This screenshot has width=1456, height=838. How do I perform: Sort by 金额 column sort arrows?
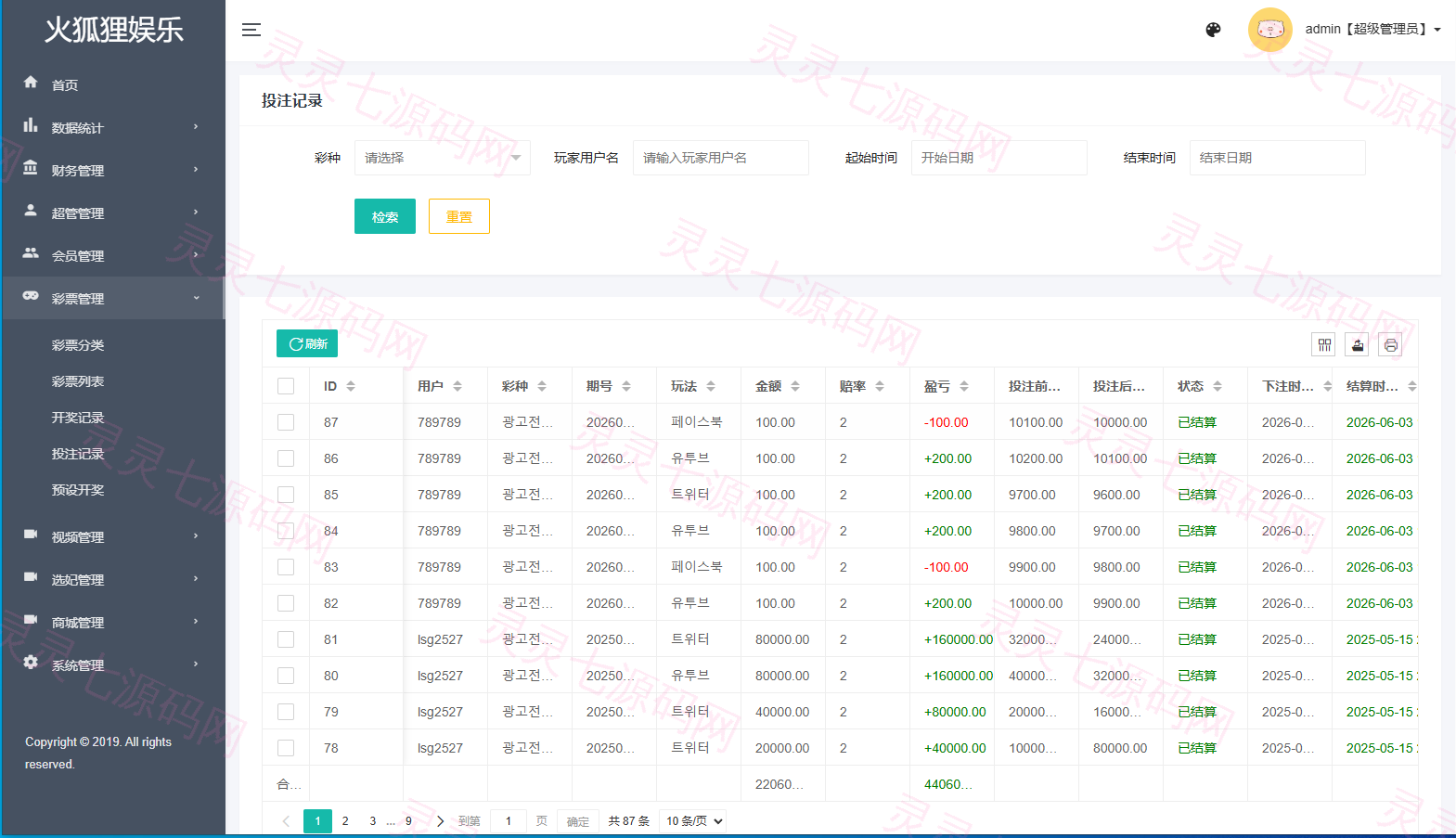tap(795, 386)
